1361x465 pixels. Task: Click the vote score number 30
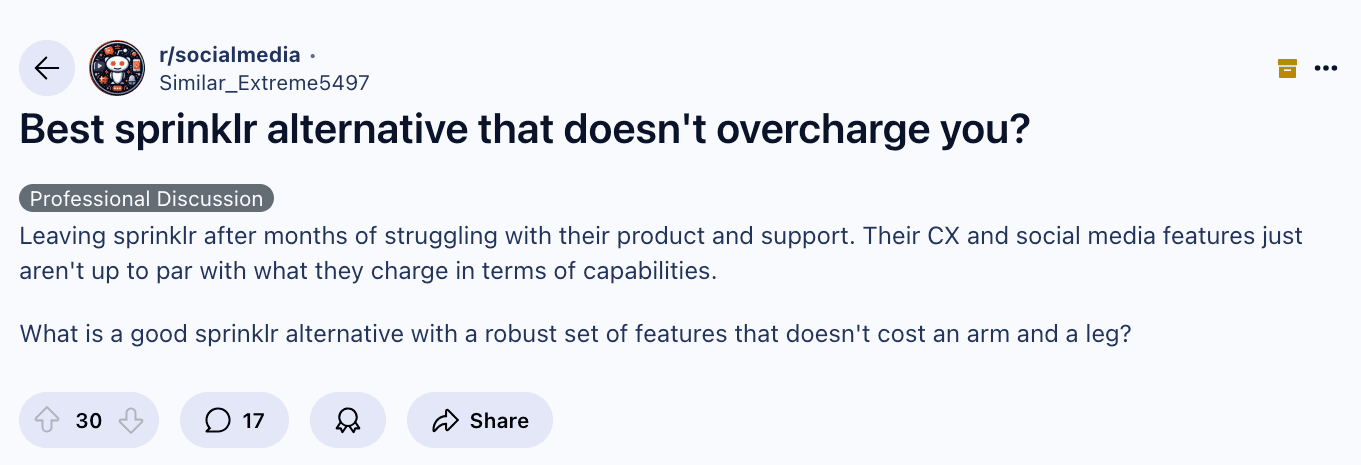point(89,420)
